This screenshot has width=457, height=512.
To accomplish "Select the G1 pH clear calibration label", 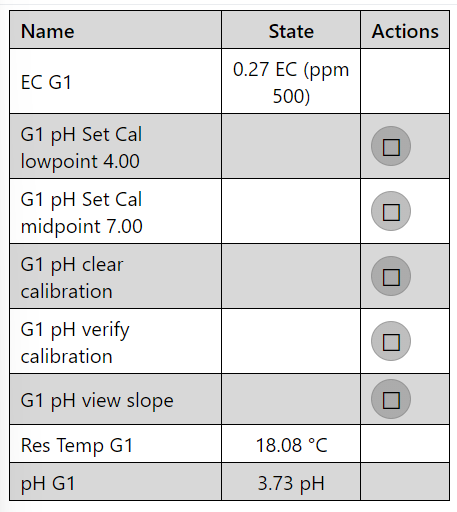I will click(72, 278).
